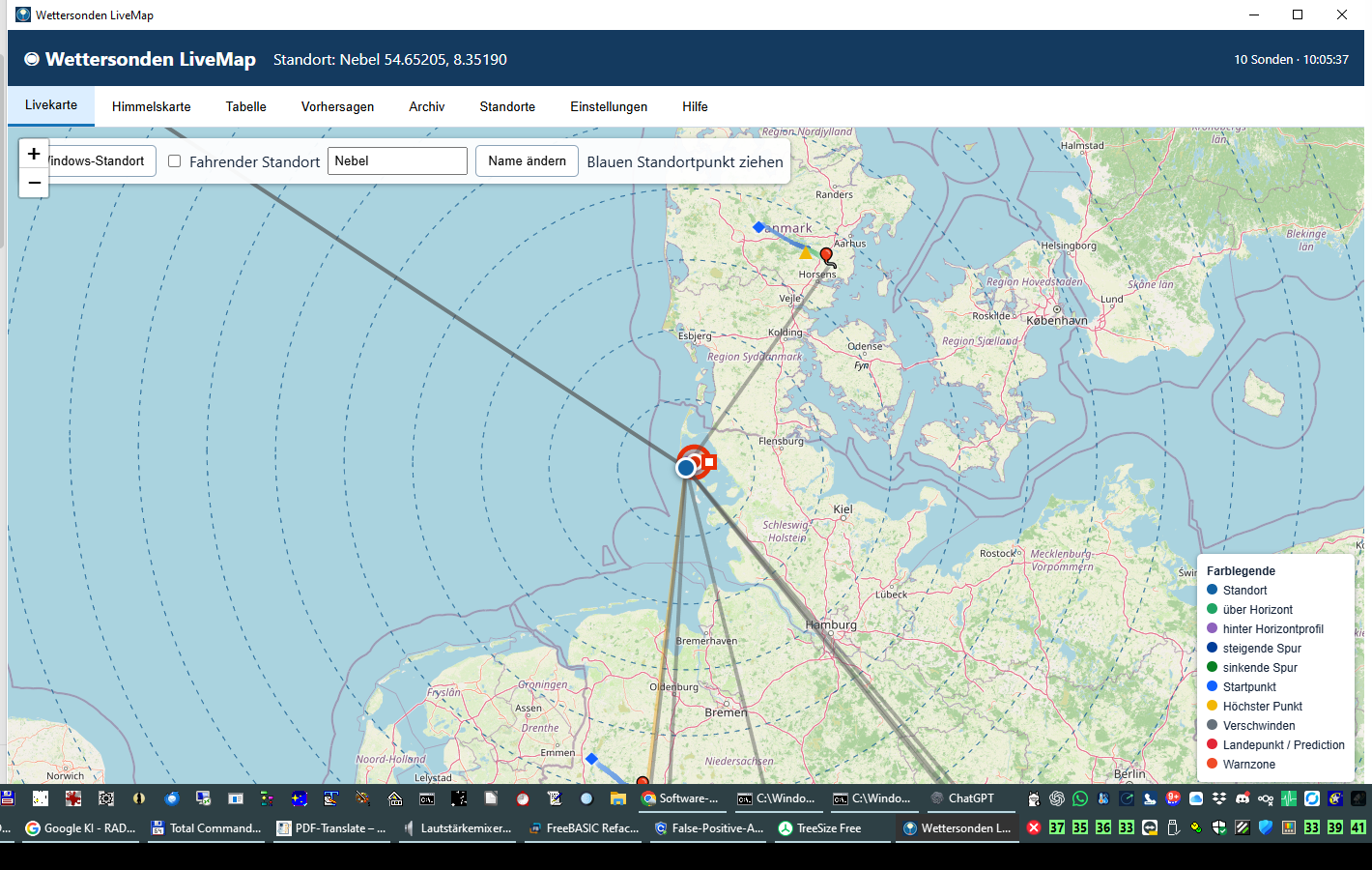Viewport: 1372px width, 870px height.
Task: Click the 'Blauen Standortpunkt ziehen' hint text
Action: coord(685,161)
